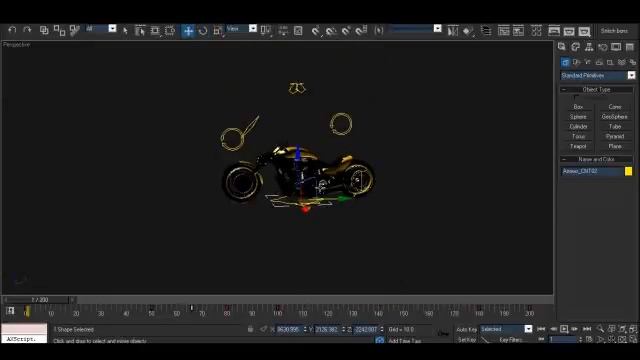This screenshot has height=360, width=640.
Task: Activate the Select and Rotate tool
Action: [x=203, y=31]
